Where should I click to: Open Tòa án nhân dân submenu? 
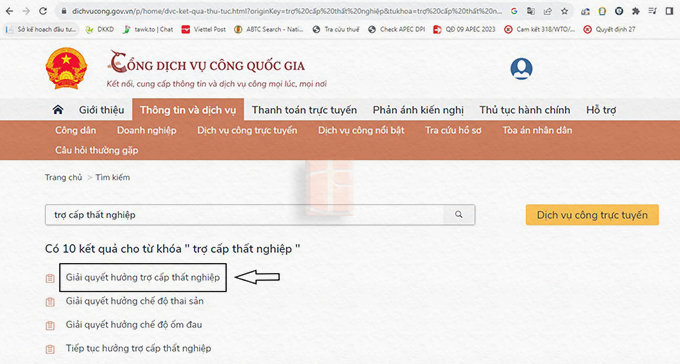(x=537, y=130)
